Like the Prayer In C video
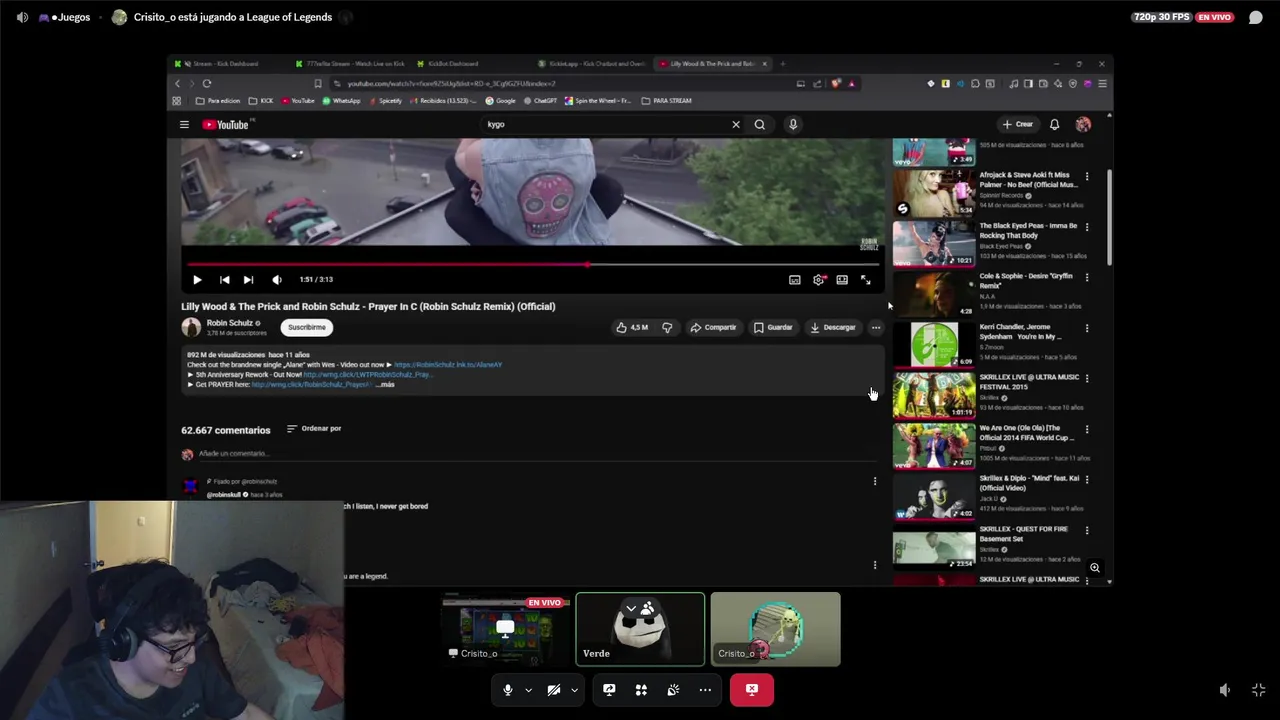 click(632, 327)
